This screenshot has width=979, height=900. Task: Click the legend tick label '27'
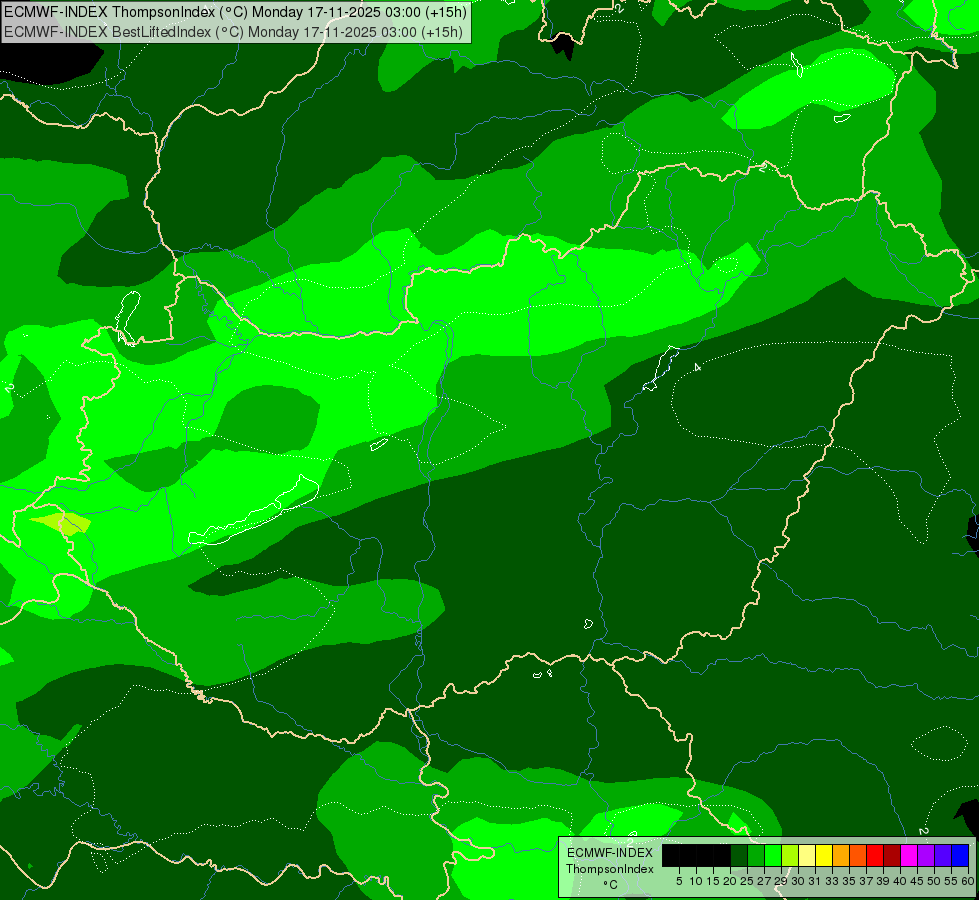764,881
